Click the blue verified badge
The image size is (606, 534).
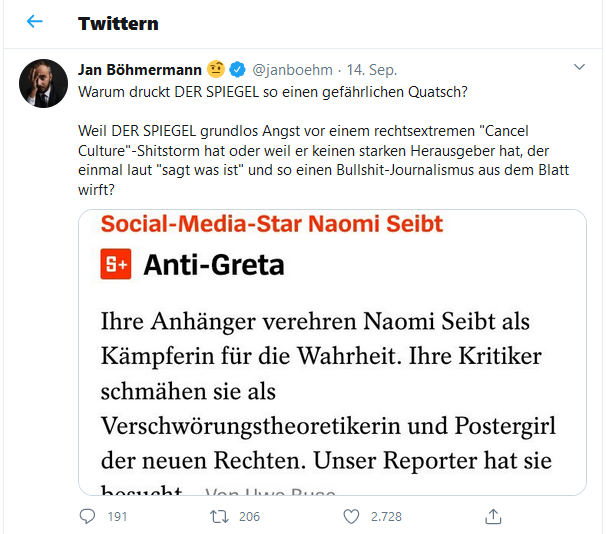(x=237, y=69)
